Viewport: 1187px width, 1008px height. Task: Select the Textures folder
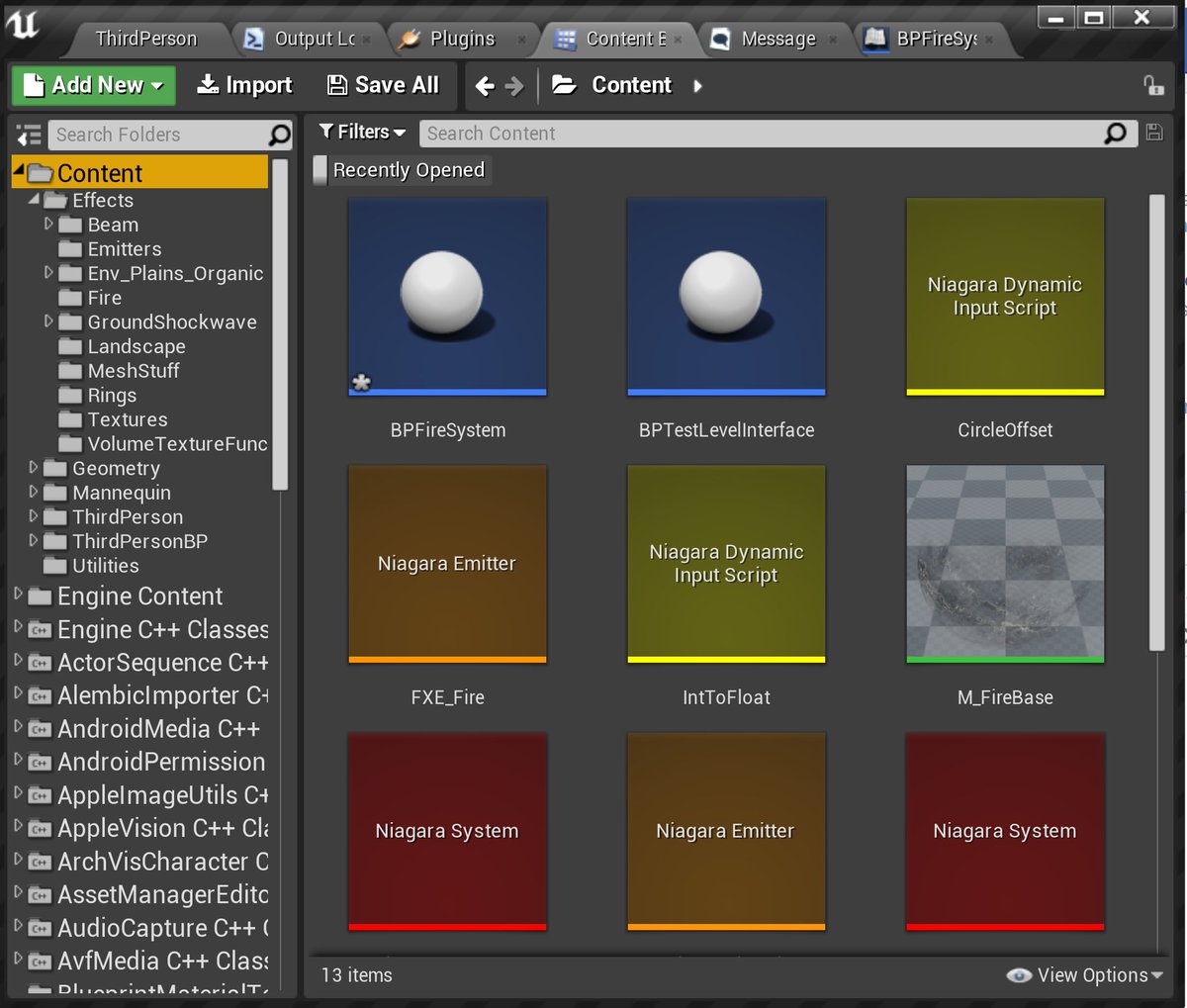coord(128,419)
